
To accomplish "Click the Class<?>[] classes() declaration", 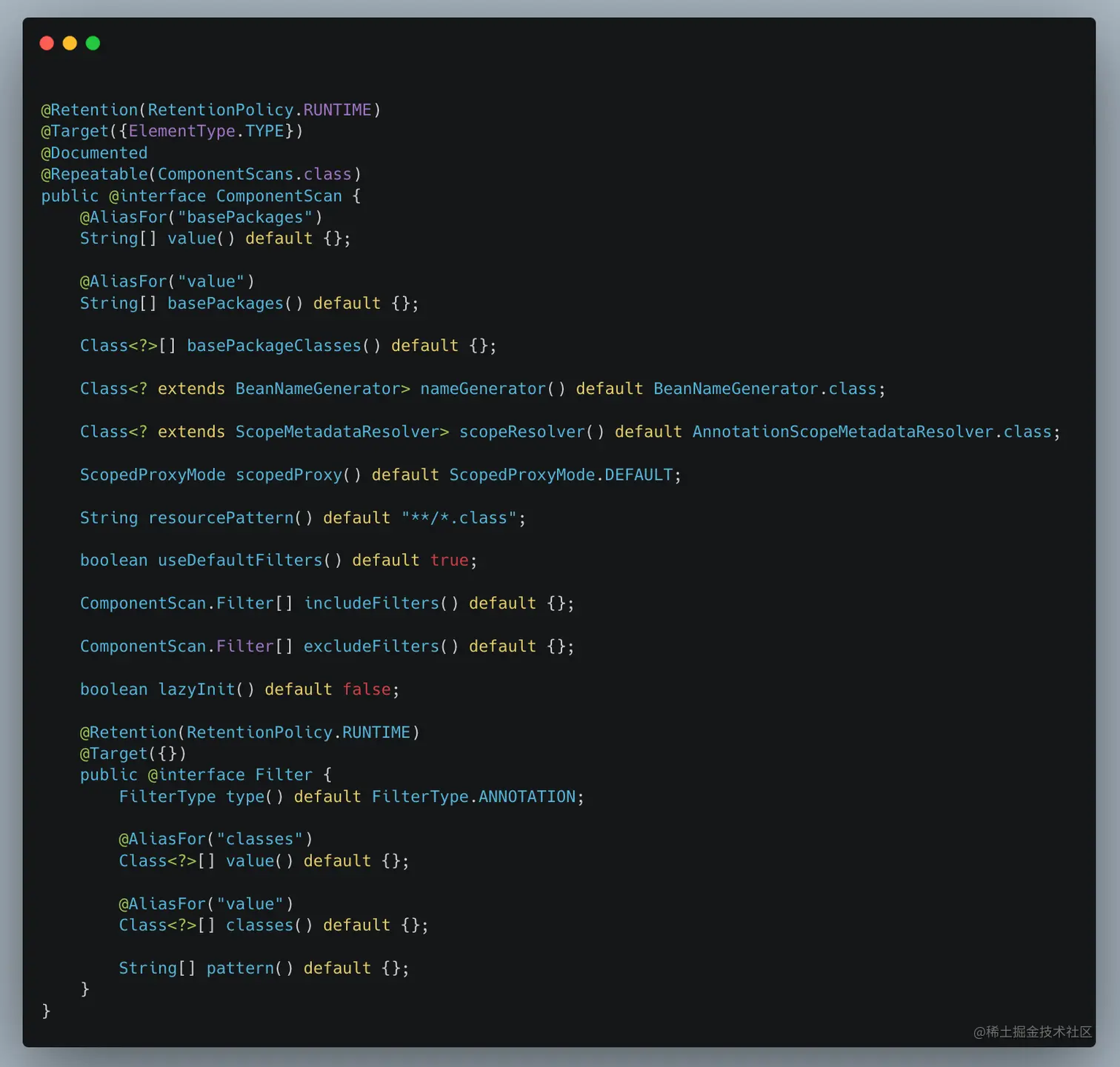I will (x=273, y=926).
